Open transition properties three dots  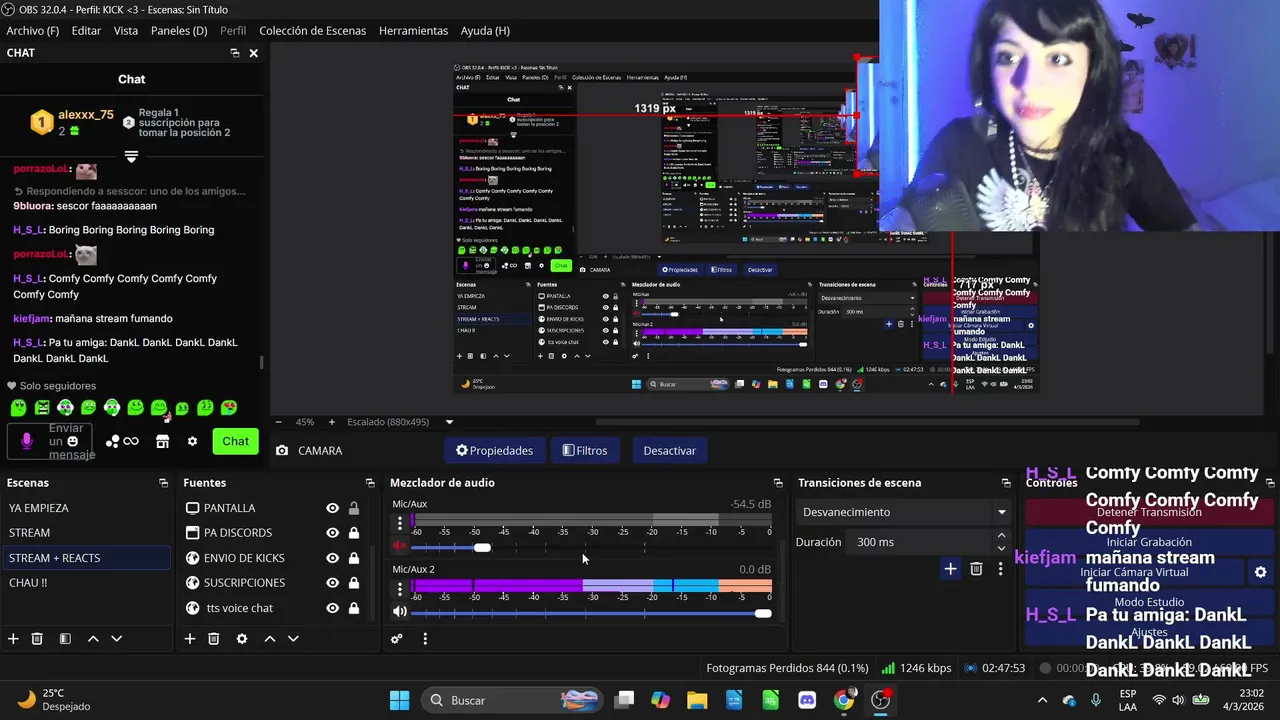[x=1000, y=569]
